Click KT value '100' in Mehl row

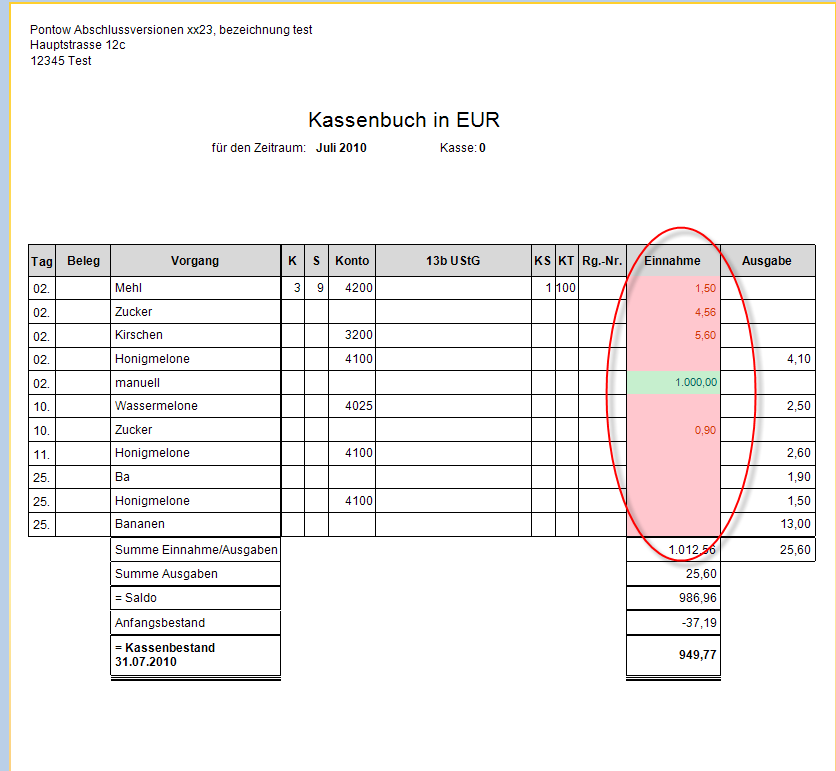click(566, 288)
